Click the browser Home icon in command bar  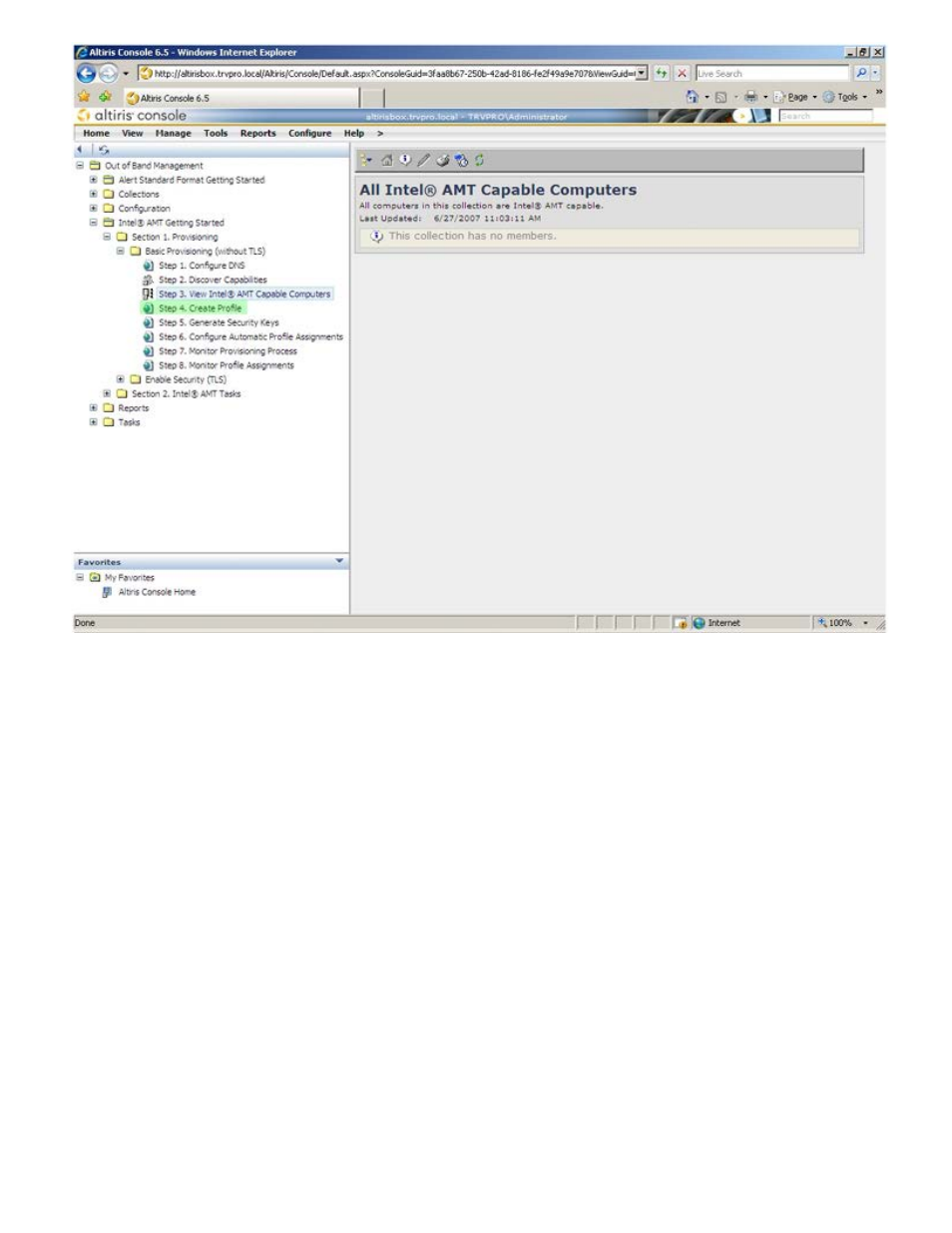tap(692, 97)
